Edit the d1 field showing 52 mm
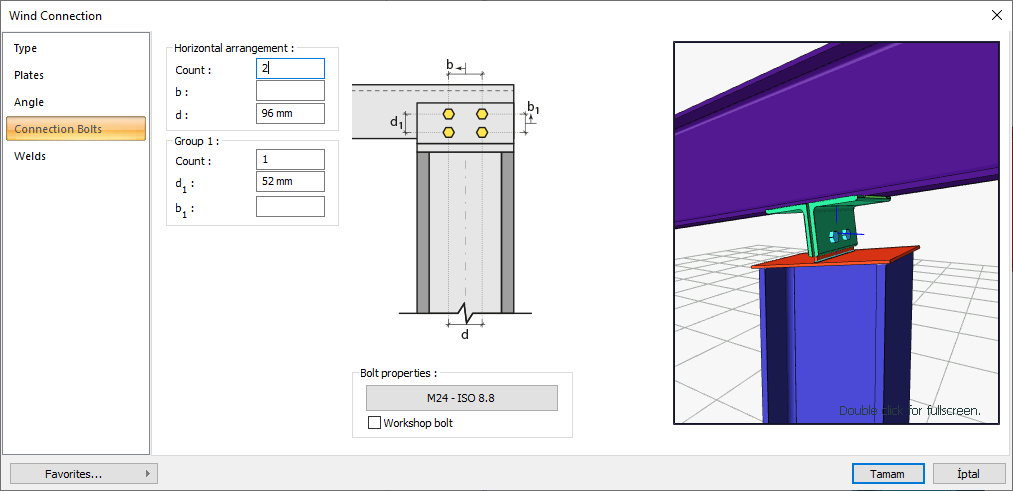The height and width of the screenshot is (491, 1013). 290,182
